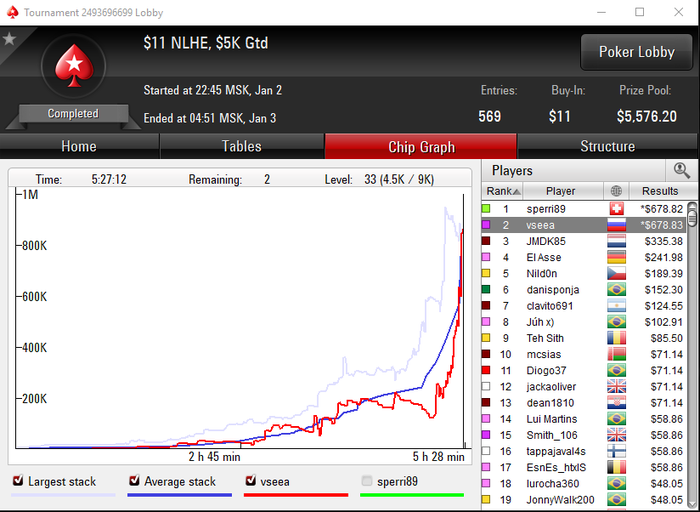Click the Brazil flag beside Júh x)
The height and width of the screenshot is (512, 700).
pos(616,322)
